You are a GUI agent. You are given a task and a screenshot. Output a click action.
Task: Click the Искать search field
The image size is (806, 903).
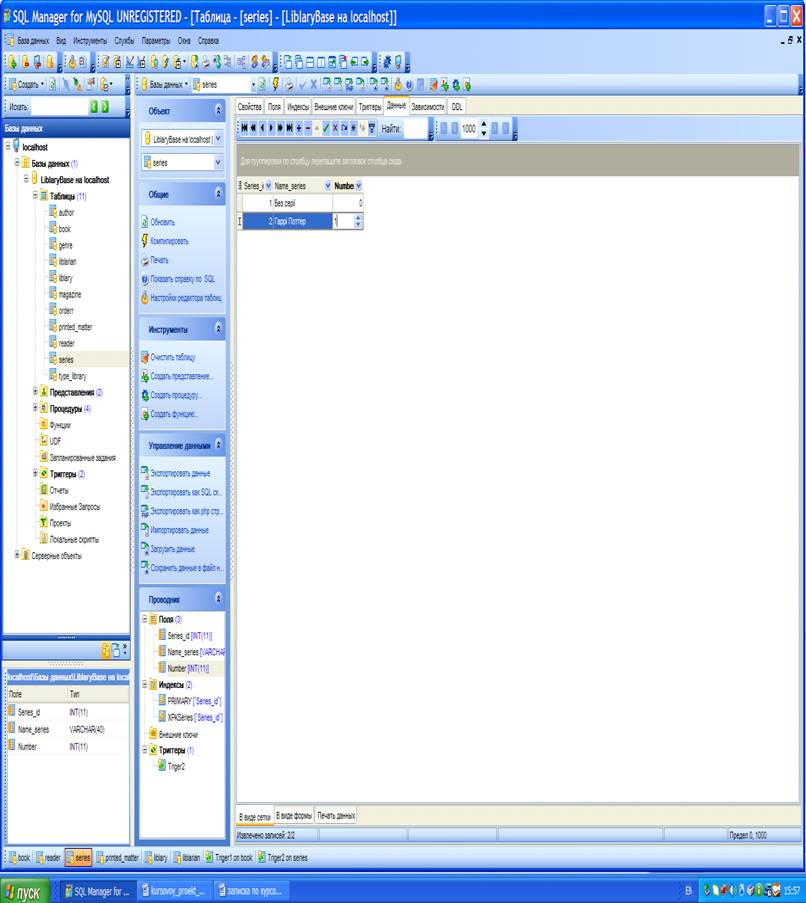click(x=58, y=107)
